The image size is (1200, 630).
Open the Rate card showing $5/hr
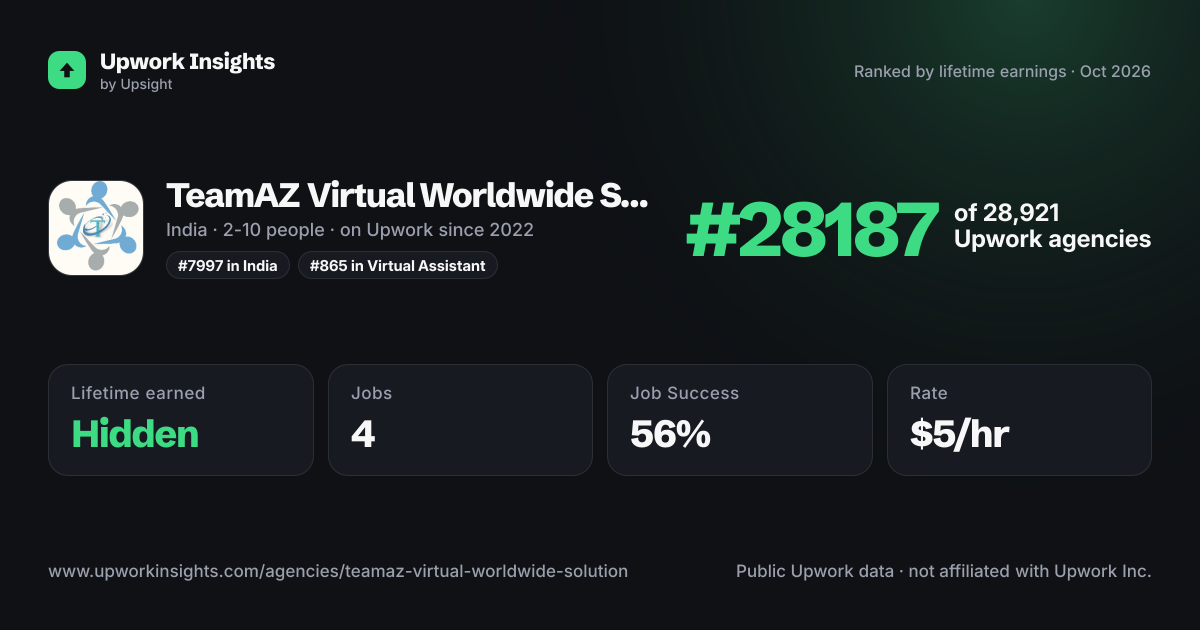pyautogui.click(x=1019, y=420)
